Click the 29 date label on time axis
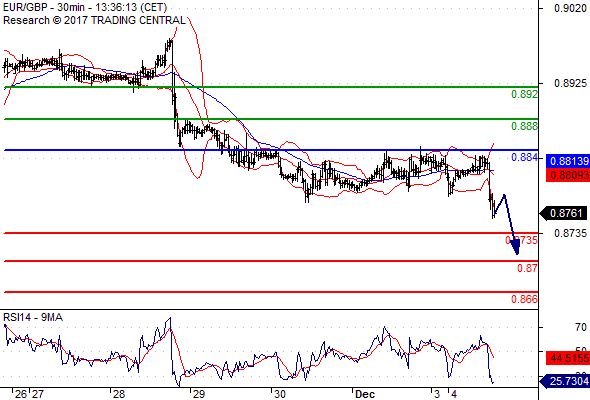 [198, 394]
